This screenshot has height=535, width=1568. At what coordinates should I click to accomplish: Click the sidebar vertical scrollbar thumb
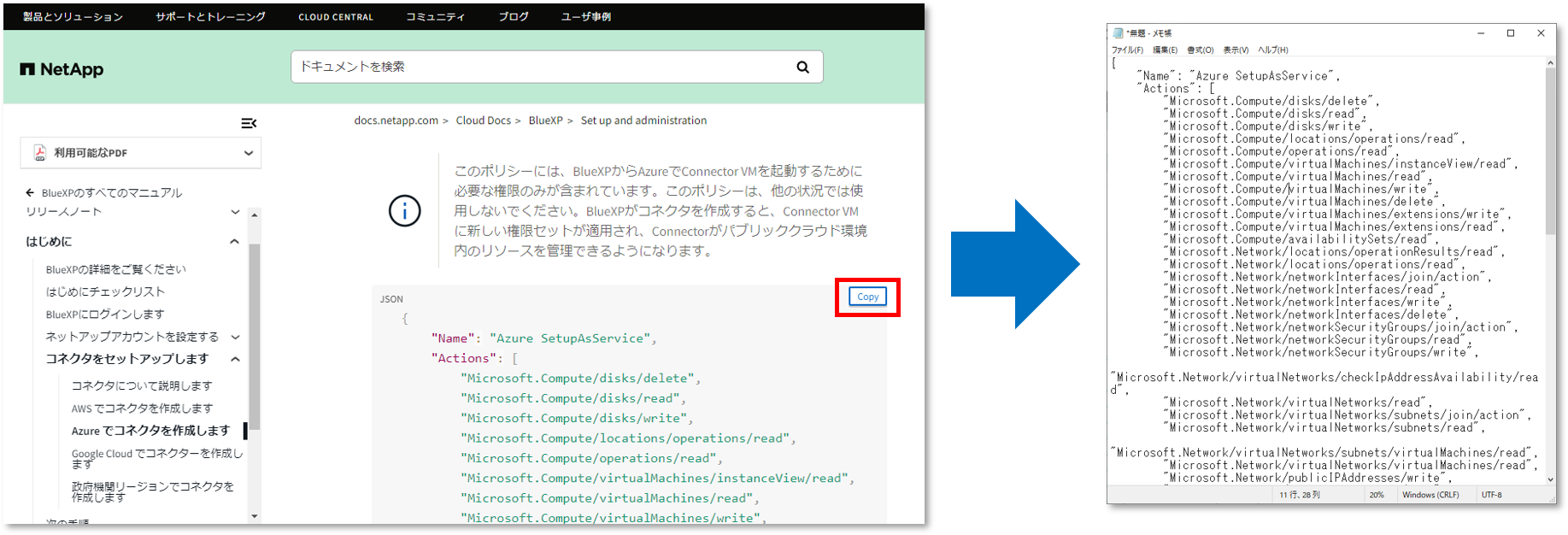point(254,336)
